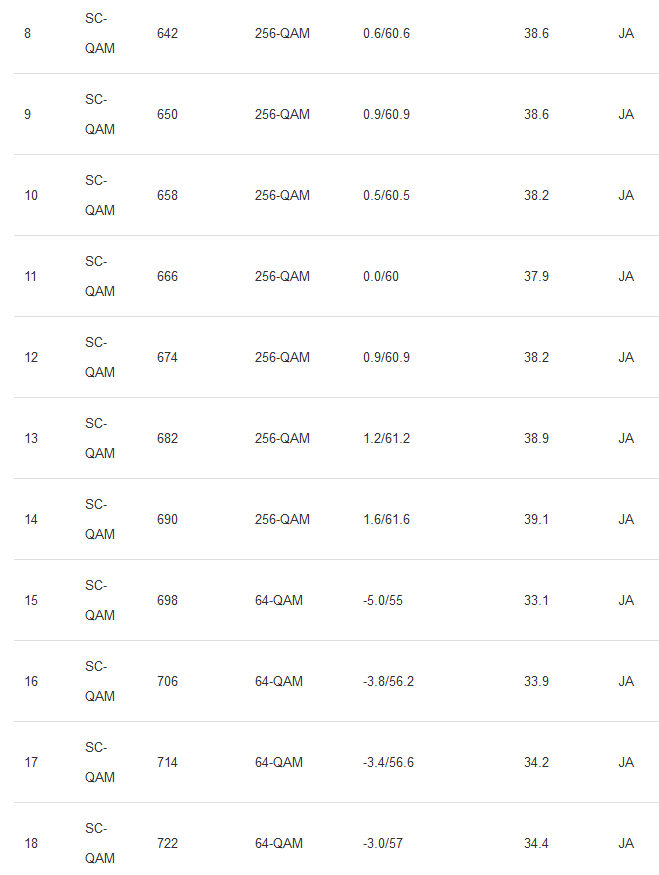Screen dimensions: 659x875
Task: Click the SC-QAM type for channel 16
Action: tap(99, 681)
